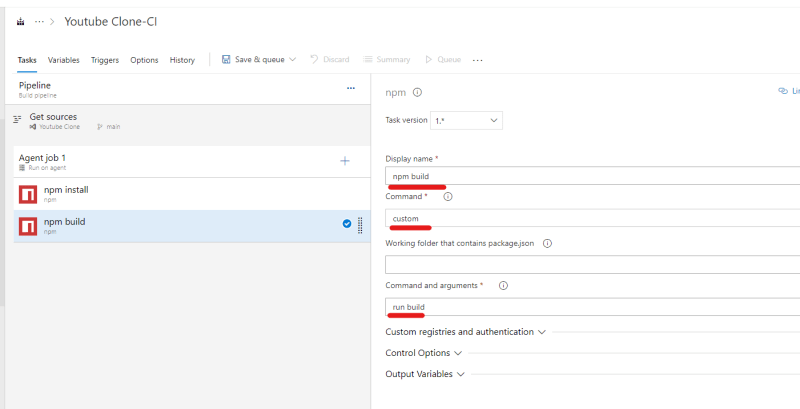Open the Task version dropdown
Screen dimensions: 800x409
tap(466, 120)
